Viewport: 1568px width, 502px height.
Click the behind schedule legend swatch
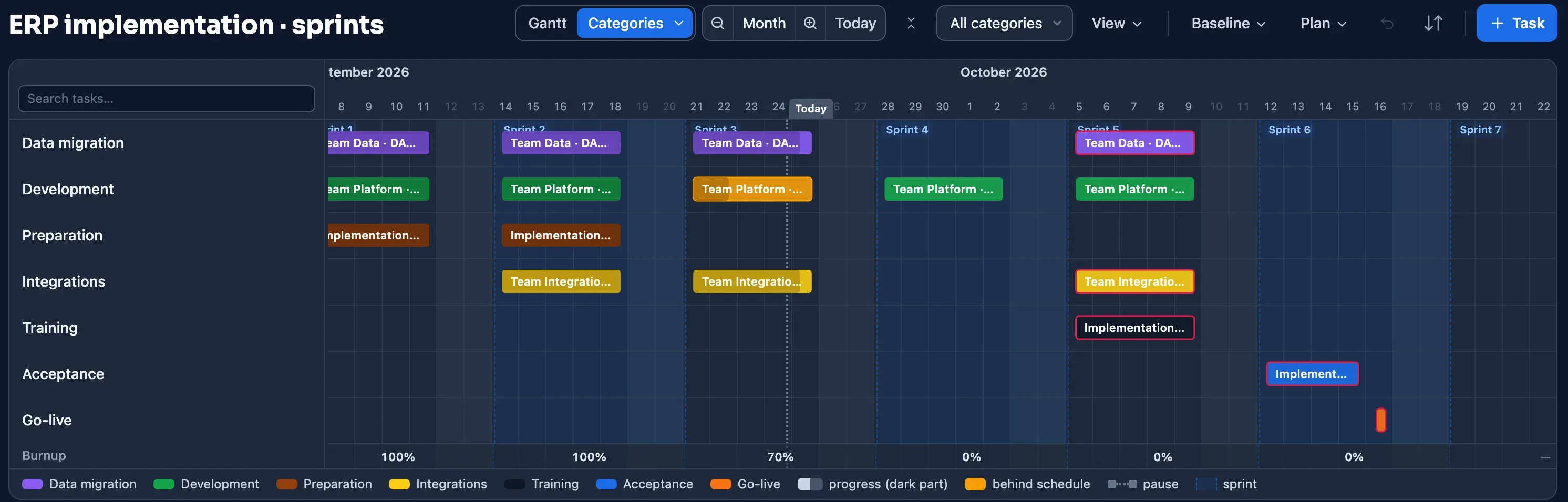pos(975,484)
